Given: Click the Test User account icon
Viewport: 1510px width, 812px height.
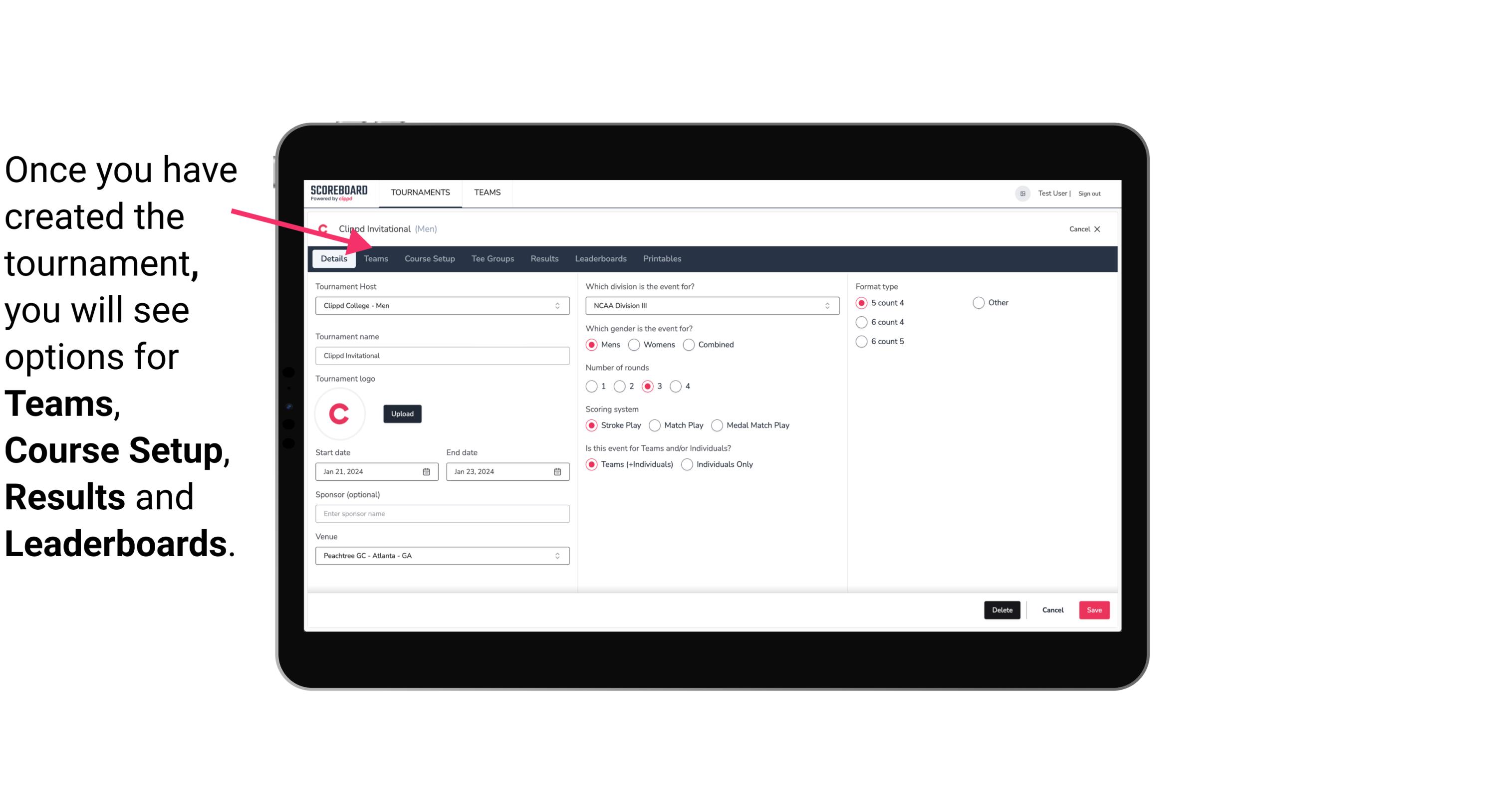Looking at the screenshot, I should (x=1023, y=193).
